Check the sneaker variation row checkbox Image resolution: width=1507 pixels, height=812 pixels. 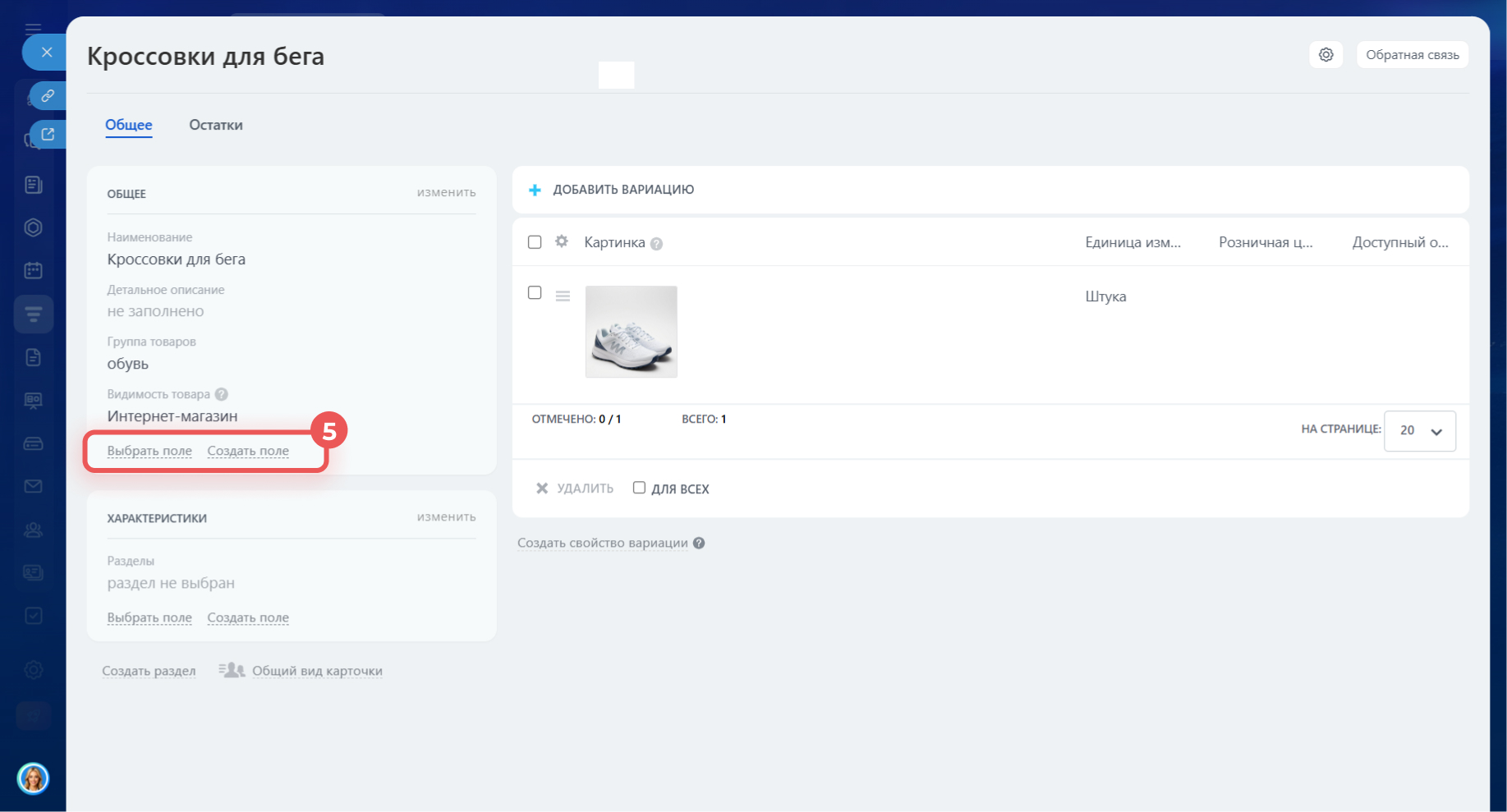535,293
